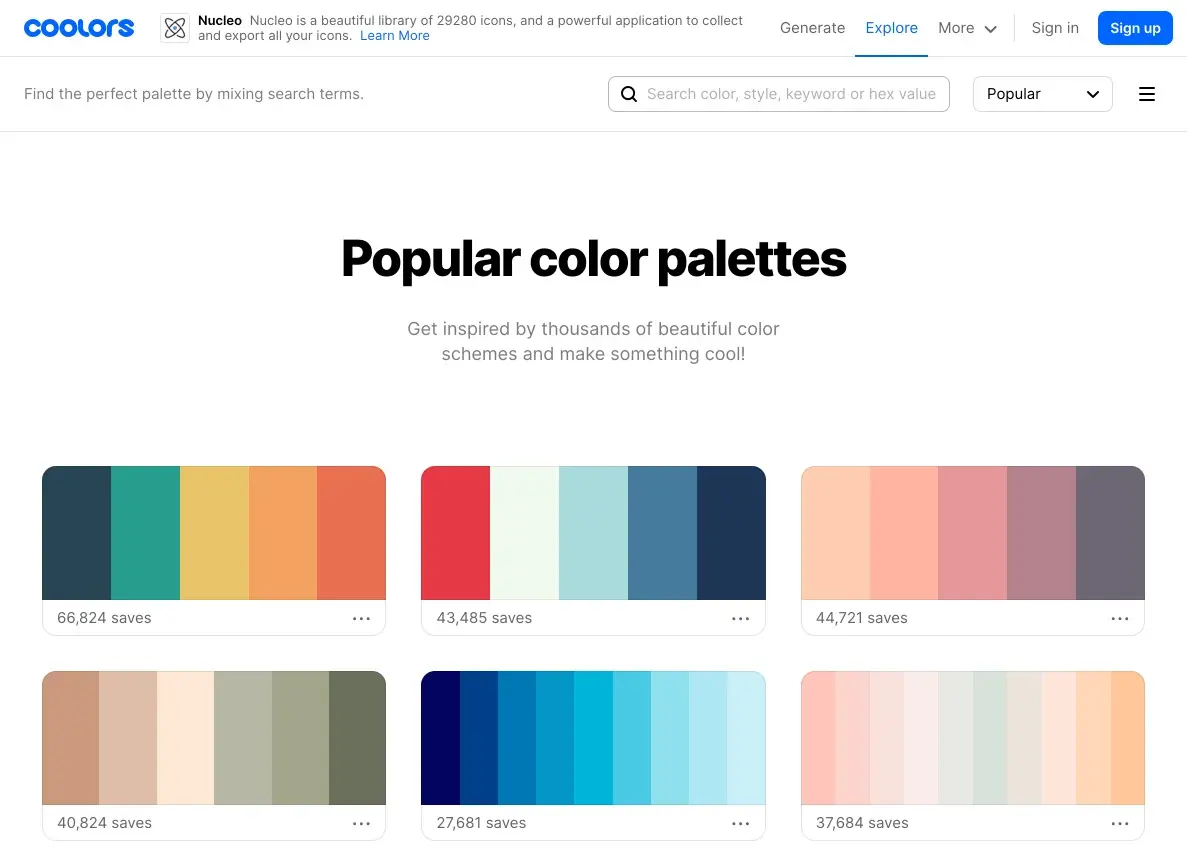
Task: Click the search magnifier icon
Action: [629, 94]
